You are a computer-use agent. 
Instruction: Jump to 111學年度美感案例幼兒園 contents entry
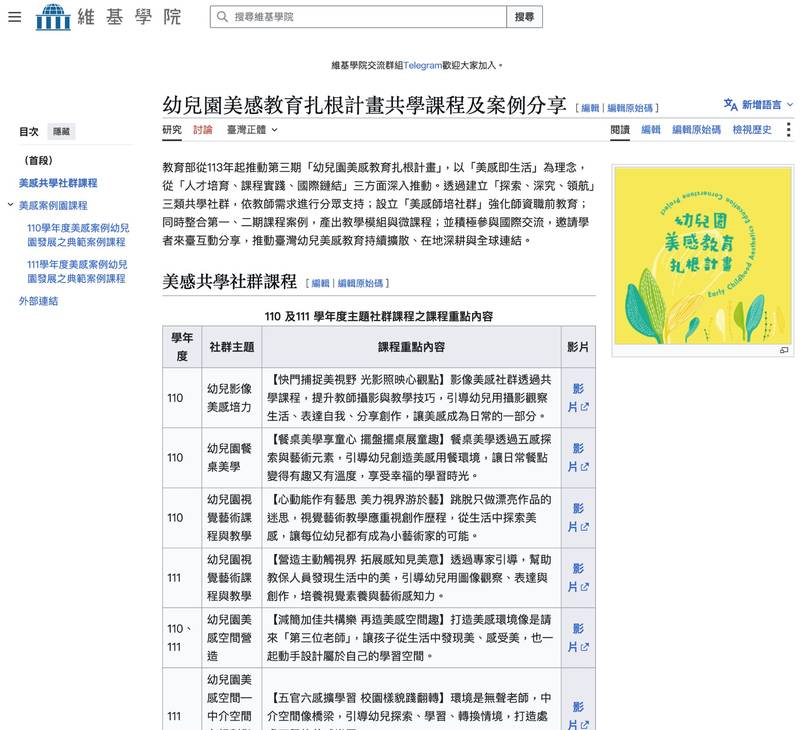click(77, 271)
